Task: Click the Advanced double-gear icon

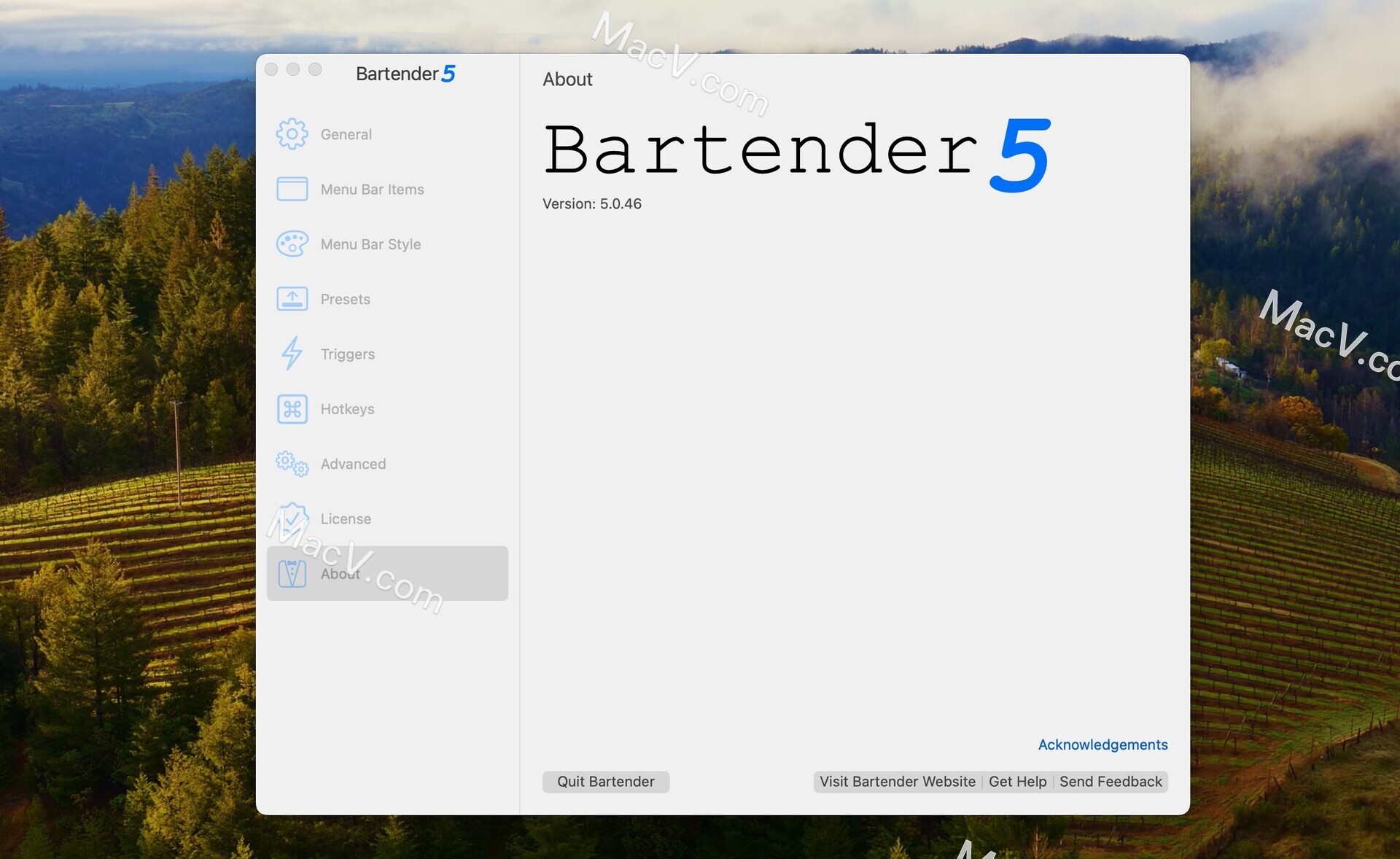Action: click(x=292, y=464)
